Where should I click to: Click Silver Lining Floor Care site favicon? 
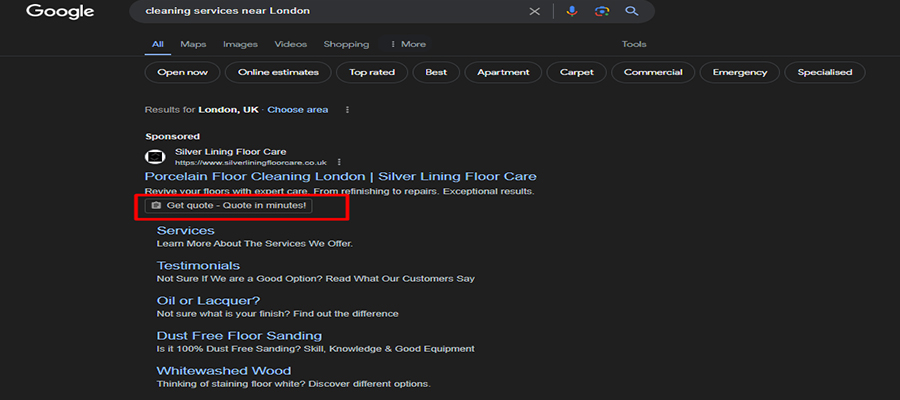154,157
